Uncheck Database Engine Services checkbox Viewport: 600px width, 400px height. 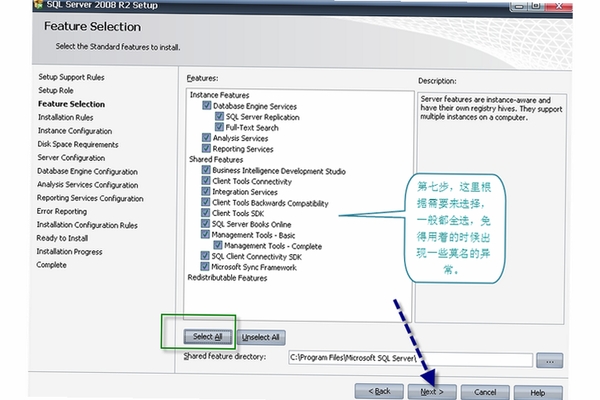pyautogui.click(x=207, y=105)
